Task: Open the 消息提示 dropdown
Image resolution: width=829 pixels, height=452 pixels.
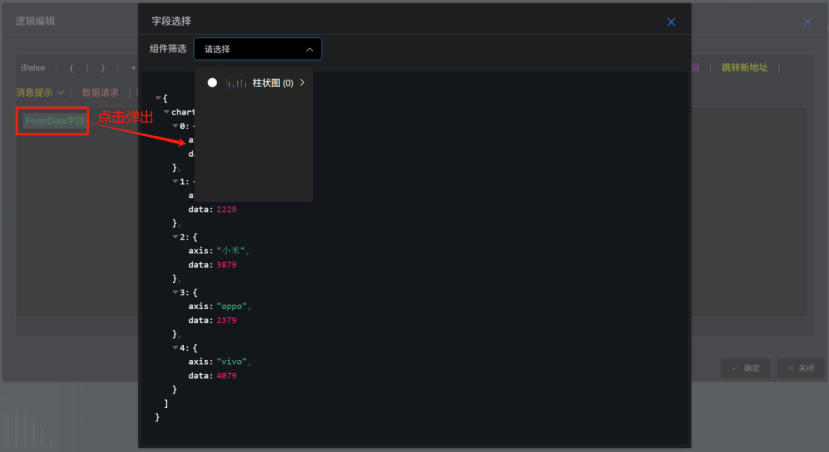Action: tap(39, 93)
